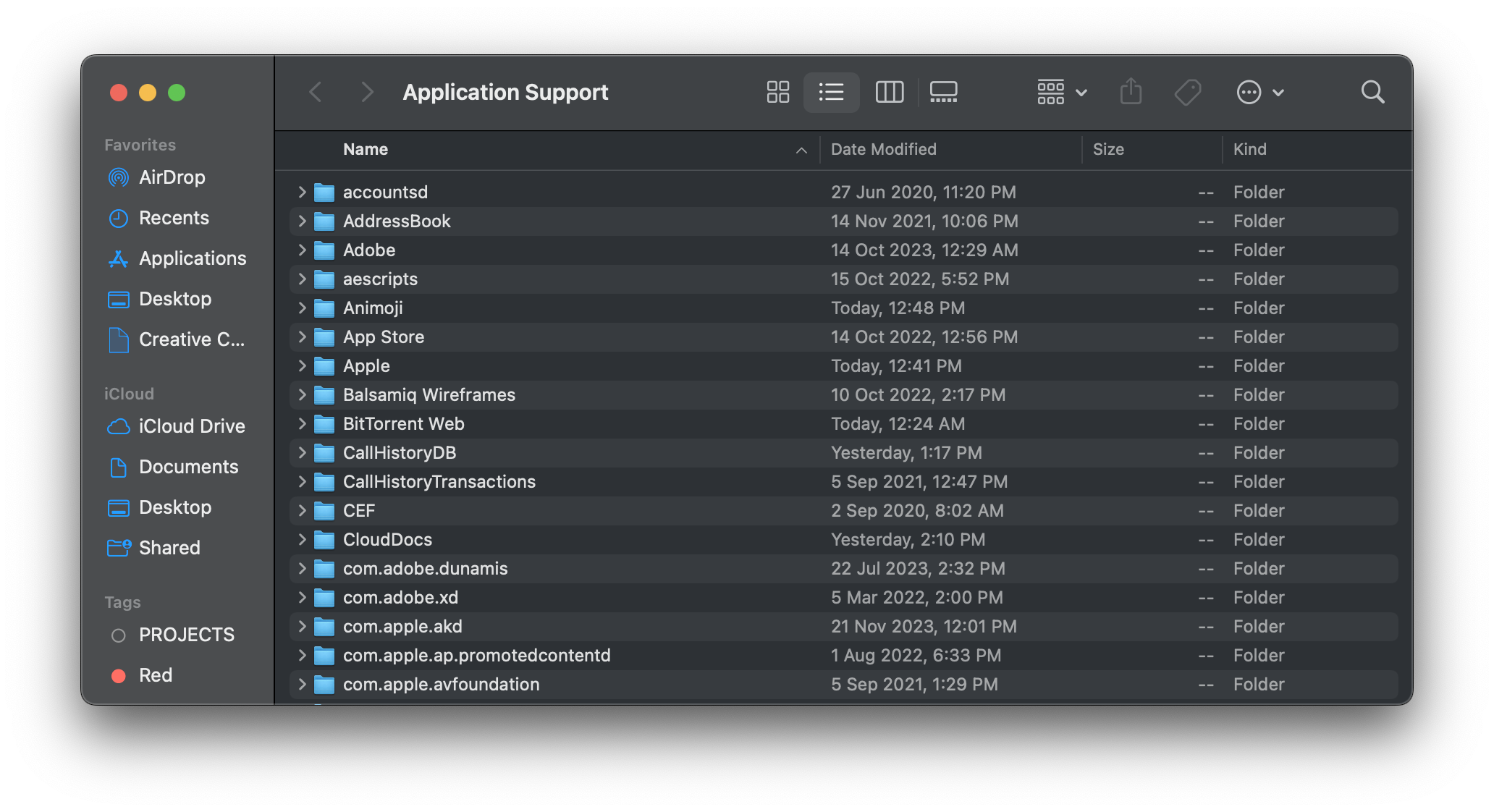Click the Edit Tags icon
Screen dimensions: 1494x812
(1187, 92)
